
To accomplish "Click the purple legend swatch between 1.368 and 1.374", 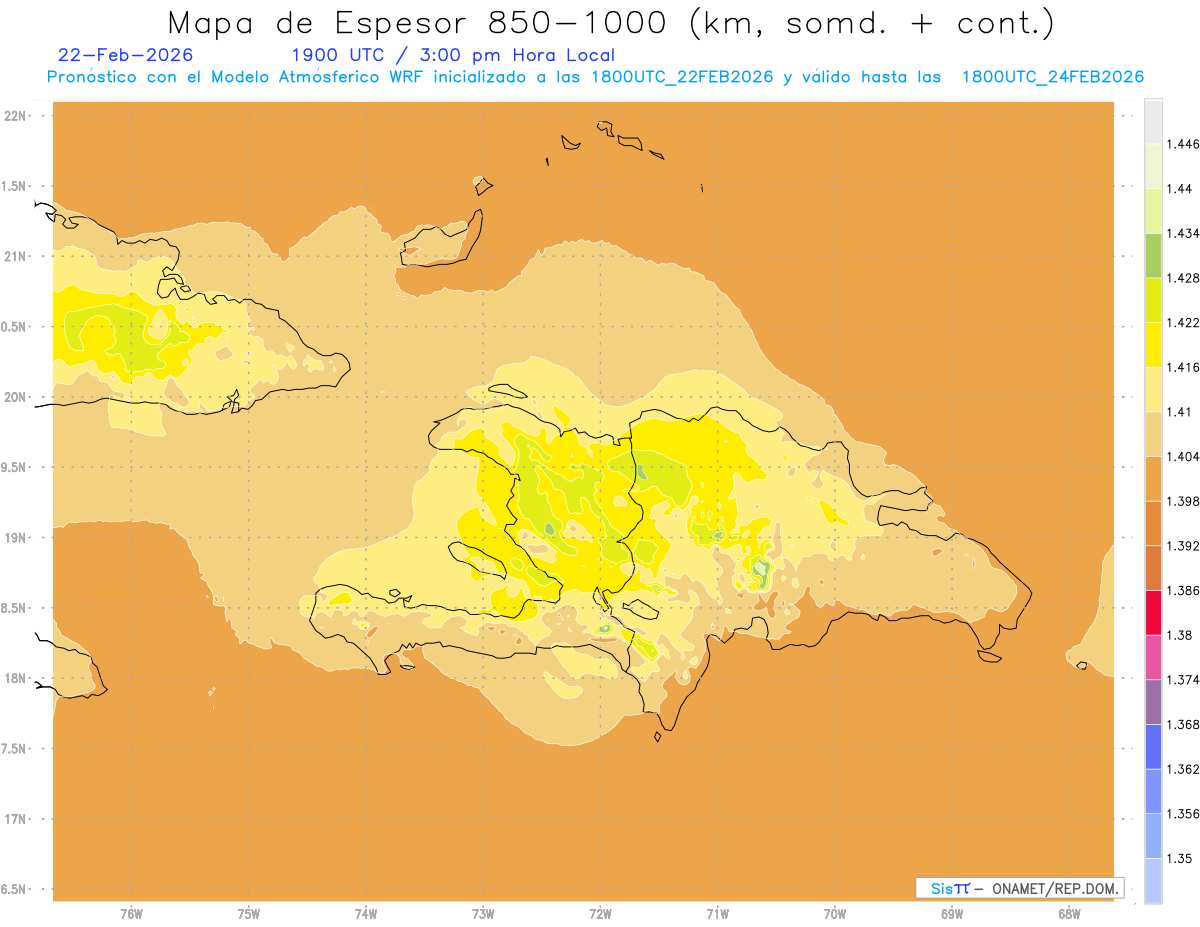I will click(x=1153, y=702).
